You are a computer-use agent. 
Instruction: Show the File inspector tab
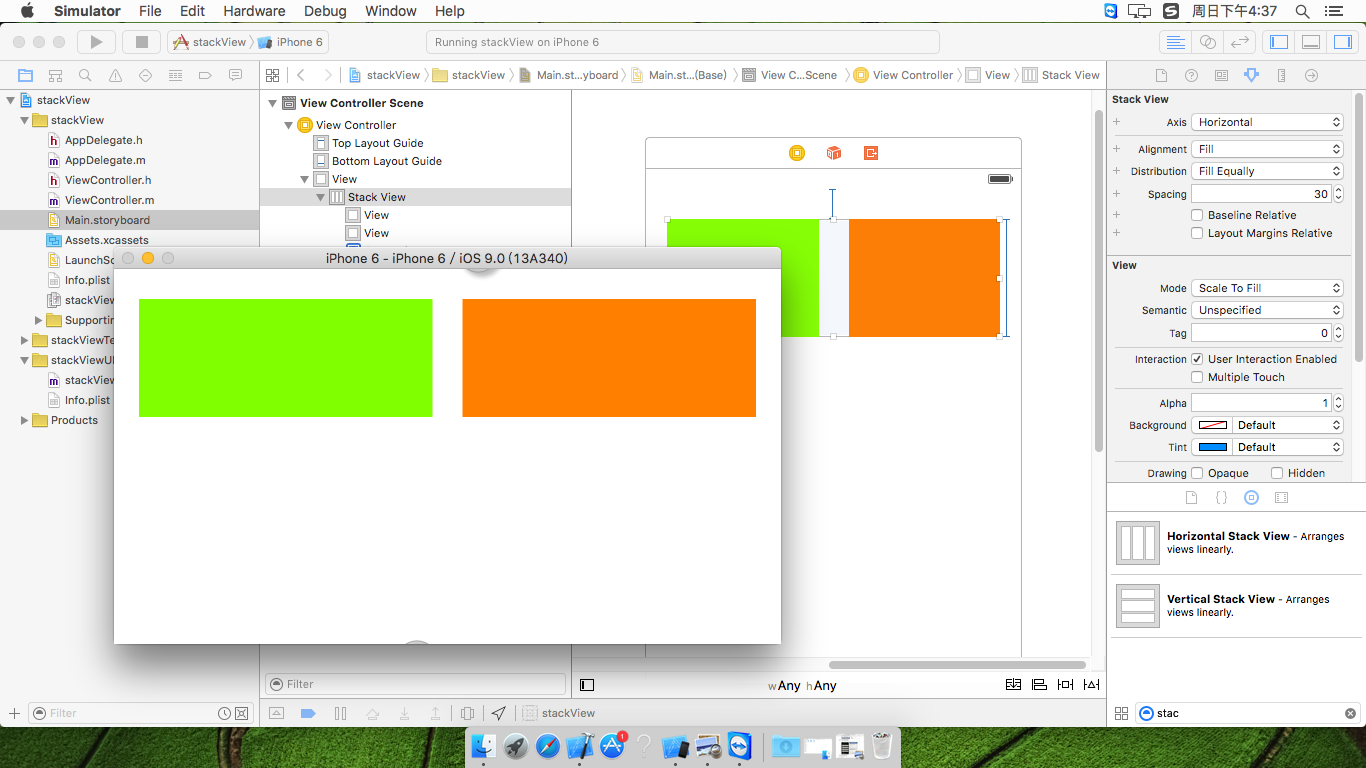click(1161, 75)
